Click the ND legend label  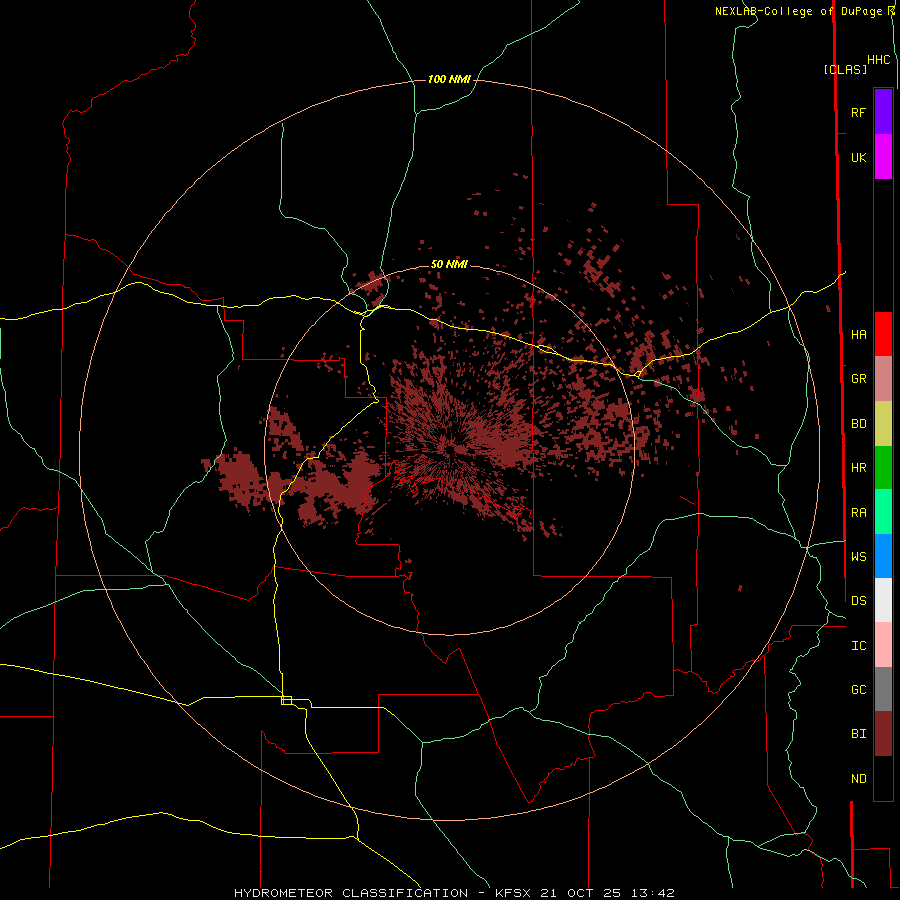(859, 779)
